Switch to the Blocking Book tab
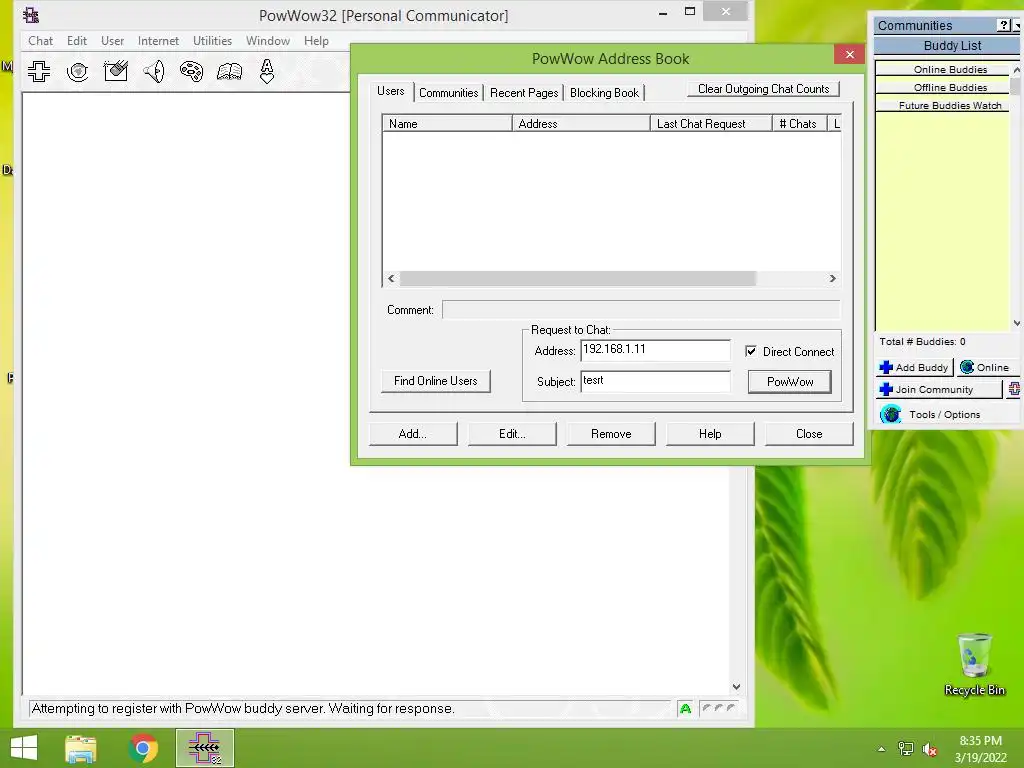 [605, 93]
